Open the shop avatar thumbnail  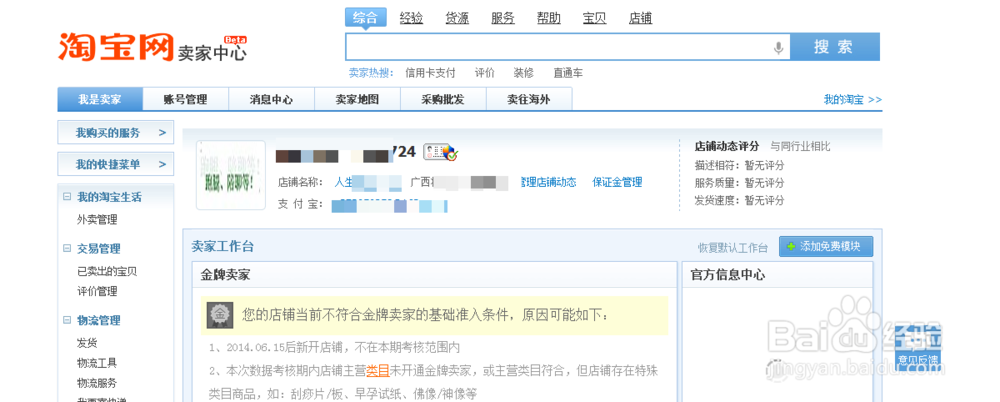231,175
